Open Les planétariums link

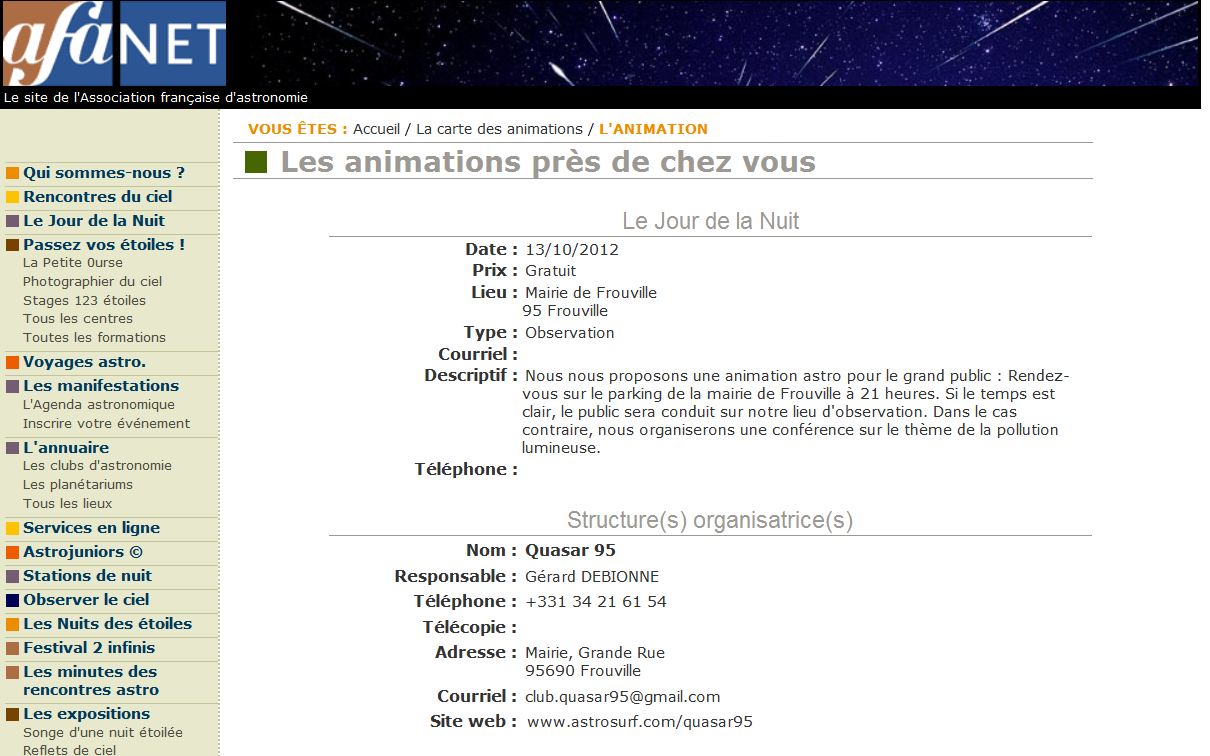[78, 485]
